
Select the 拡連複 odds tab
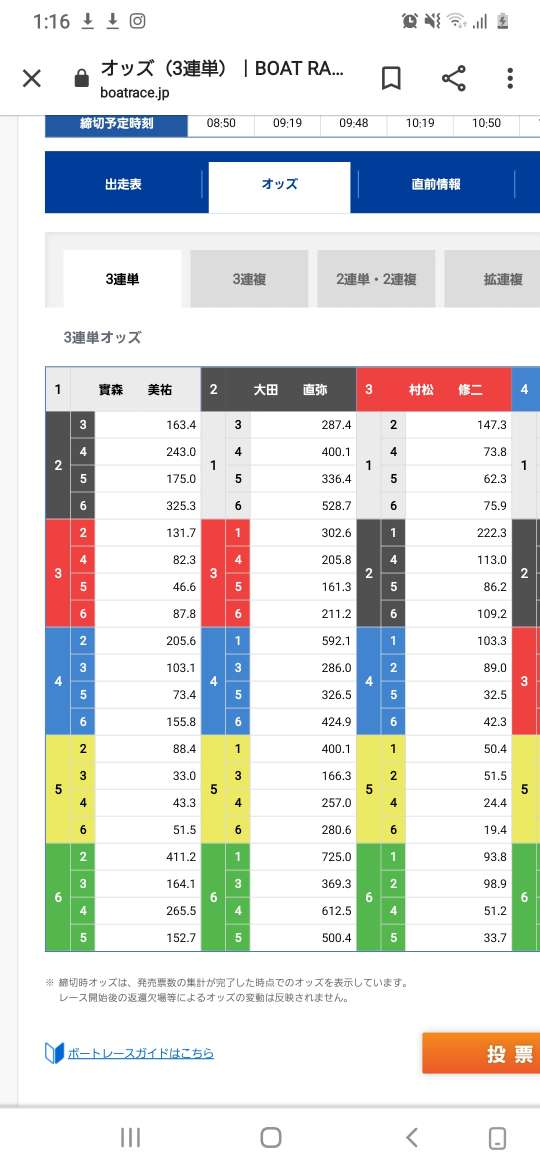[x=492, y=279]
